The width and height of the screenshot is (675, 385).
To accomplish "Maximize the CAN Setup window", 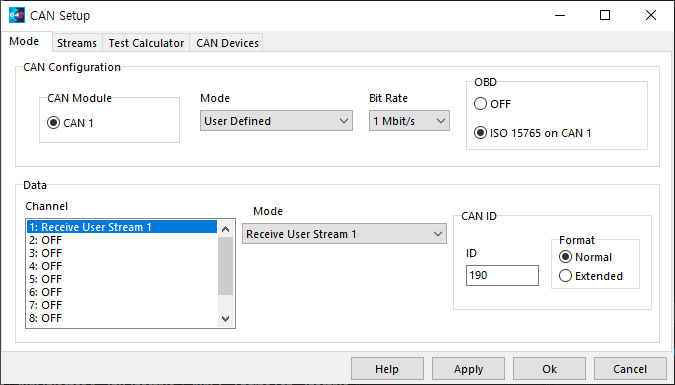I will coord(605,16).
